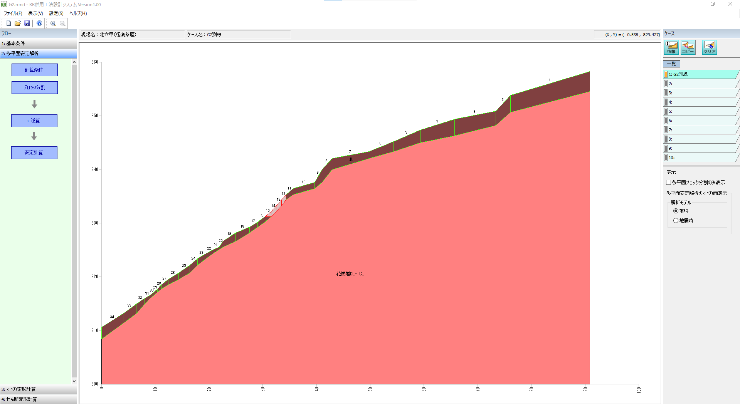Click the New file toolbar icon
Screen dimensions: 740x404
(x=6, y=22)
